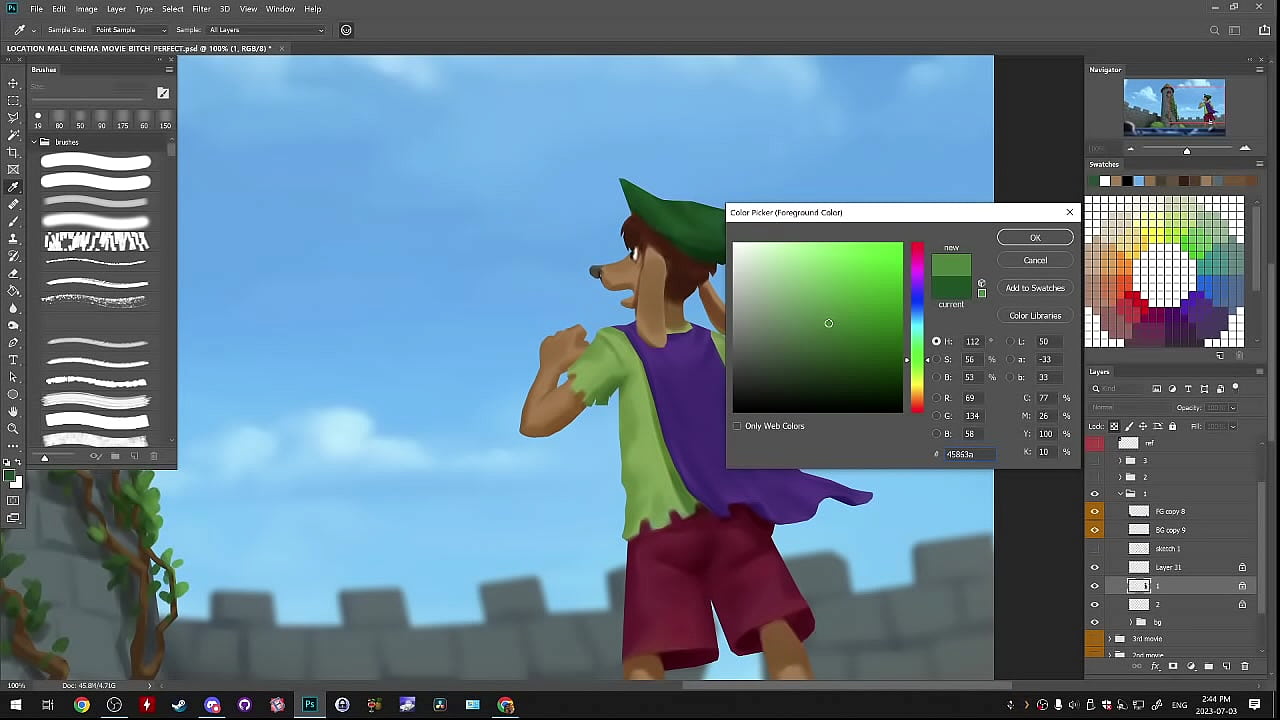Screen dimensions: 1280x720
Task: Select the R red radio button
Action: 936,398
